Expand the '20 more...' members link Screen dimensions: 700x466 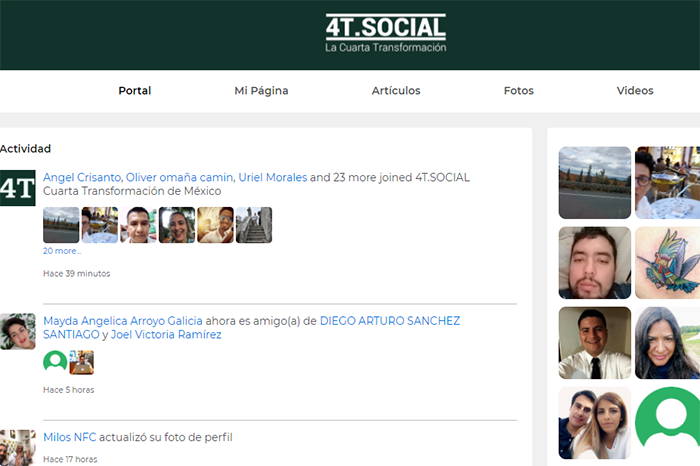coord(62,251)
